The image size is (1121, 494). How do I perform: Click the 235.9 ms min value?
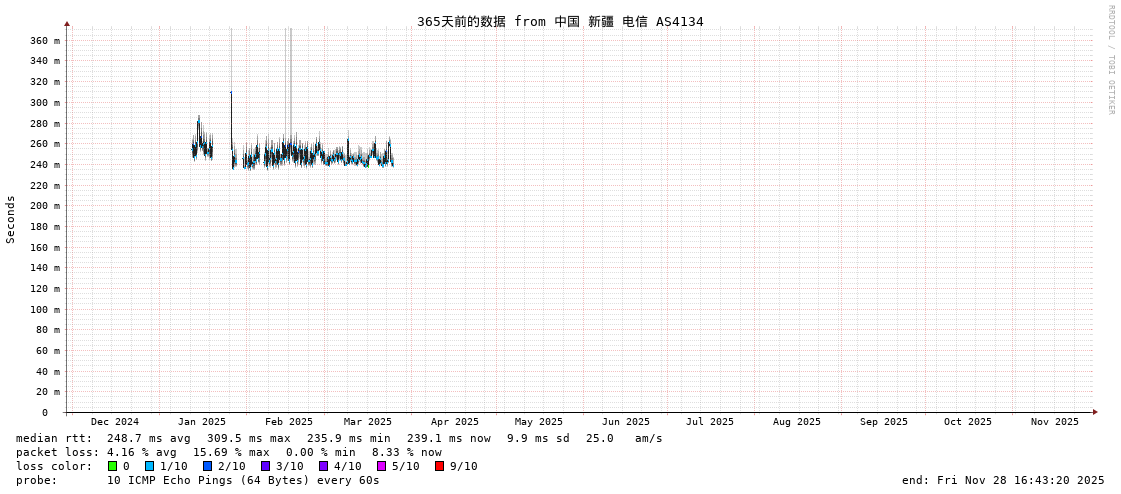click(349, 438)
